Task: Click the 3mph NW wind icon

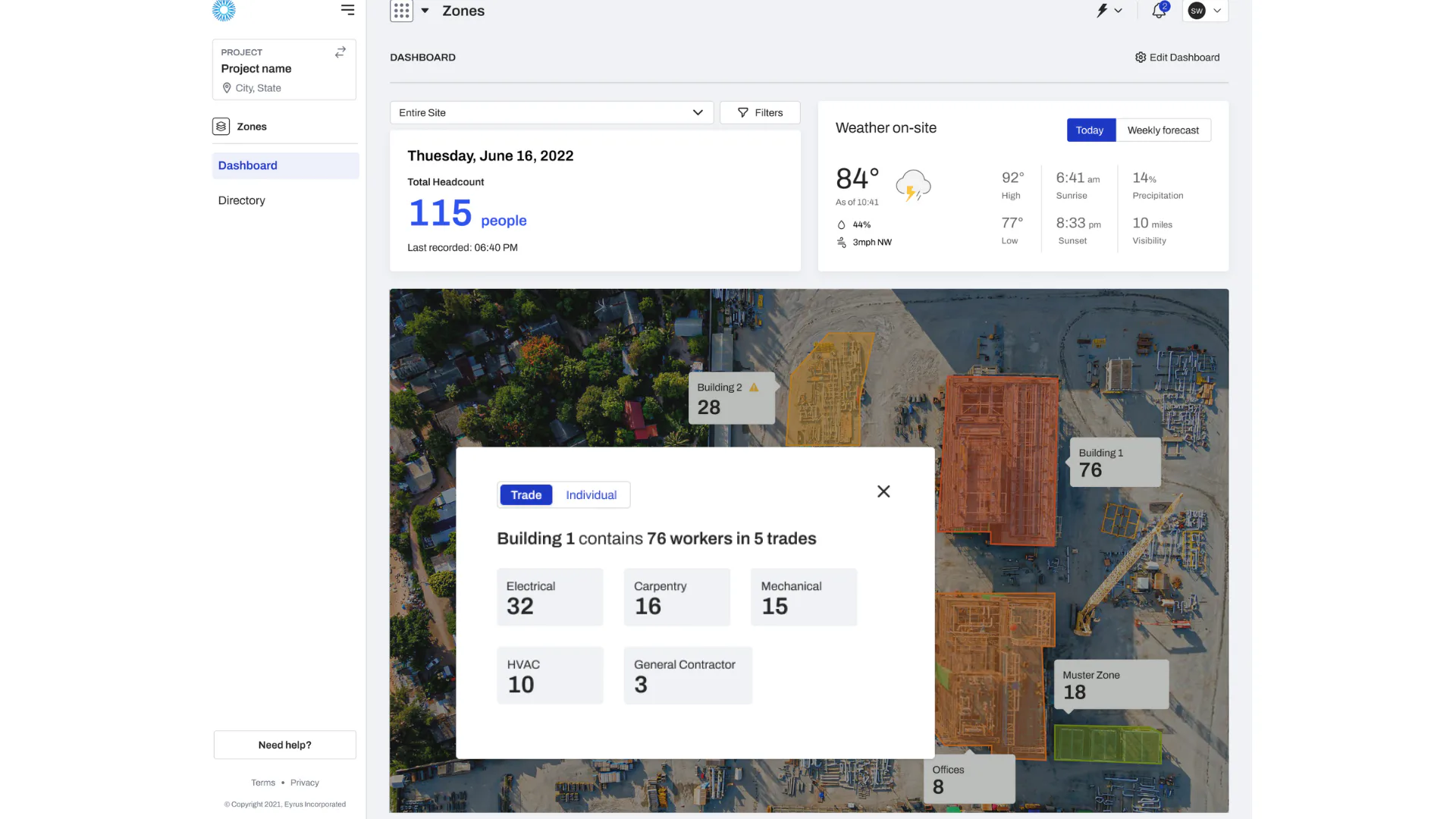Action: pyautogui.click(x=841, y=243)
